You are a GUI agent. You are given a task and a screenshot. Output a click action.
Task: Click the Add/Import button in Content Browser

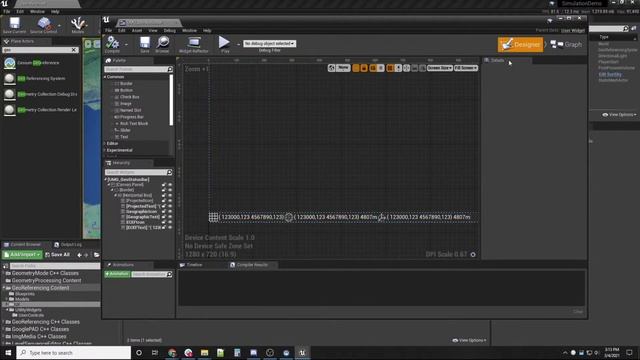[x=22, y=255]
